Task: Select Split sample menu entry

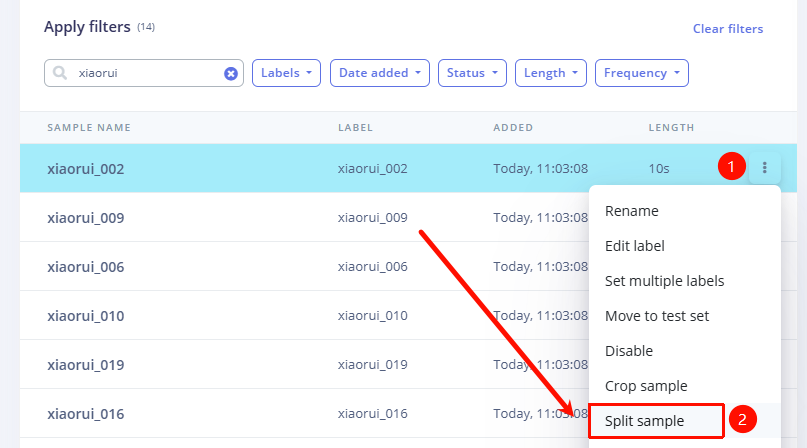Action: coord(645,421)
